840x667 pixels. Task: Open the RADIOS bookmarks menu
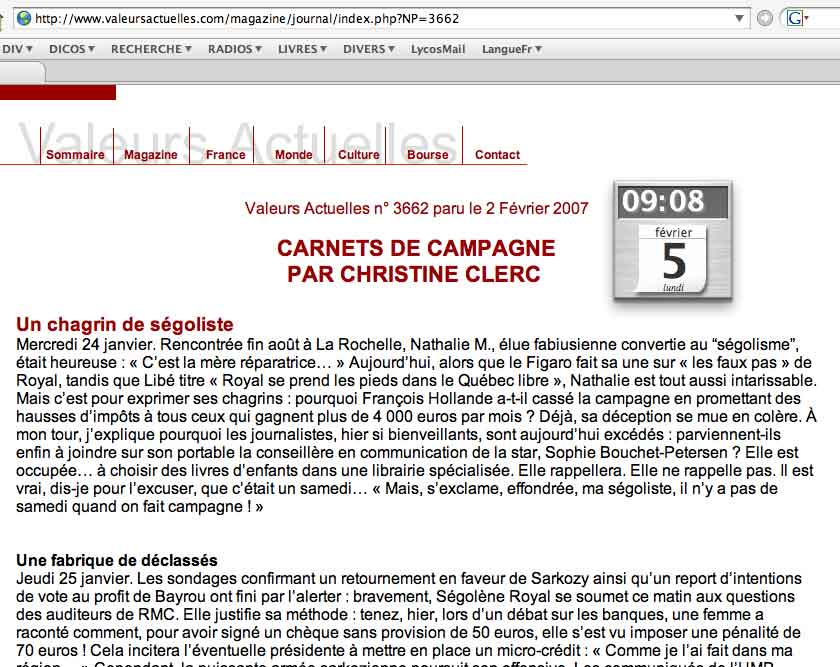click(x=235, y=49)
